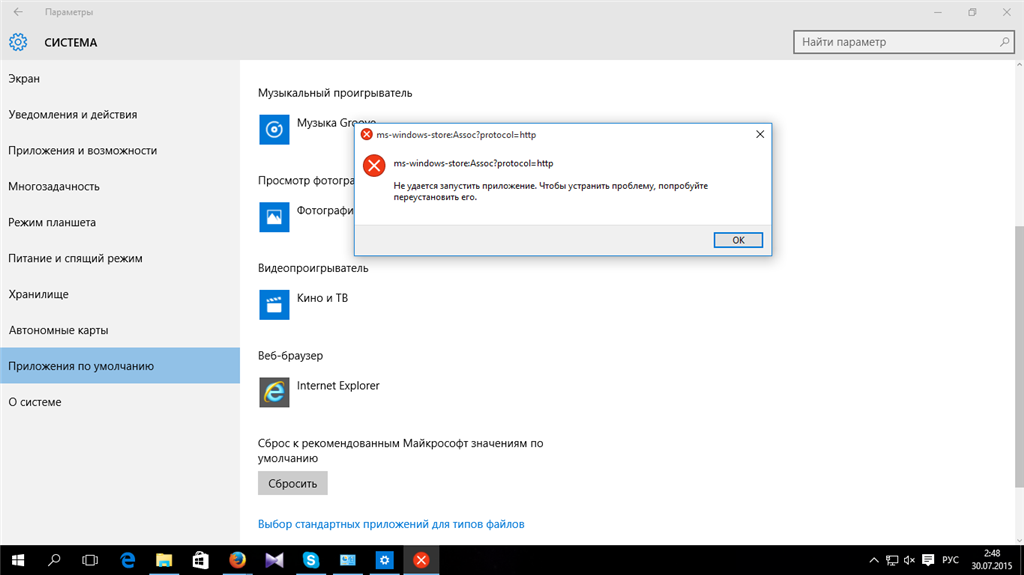Open the Windows Start button

tap(18, 560)
